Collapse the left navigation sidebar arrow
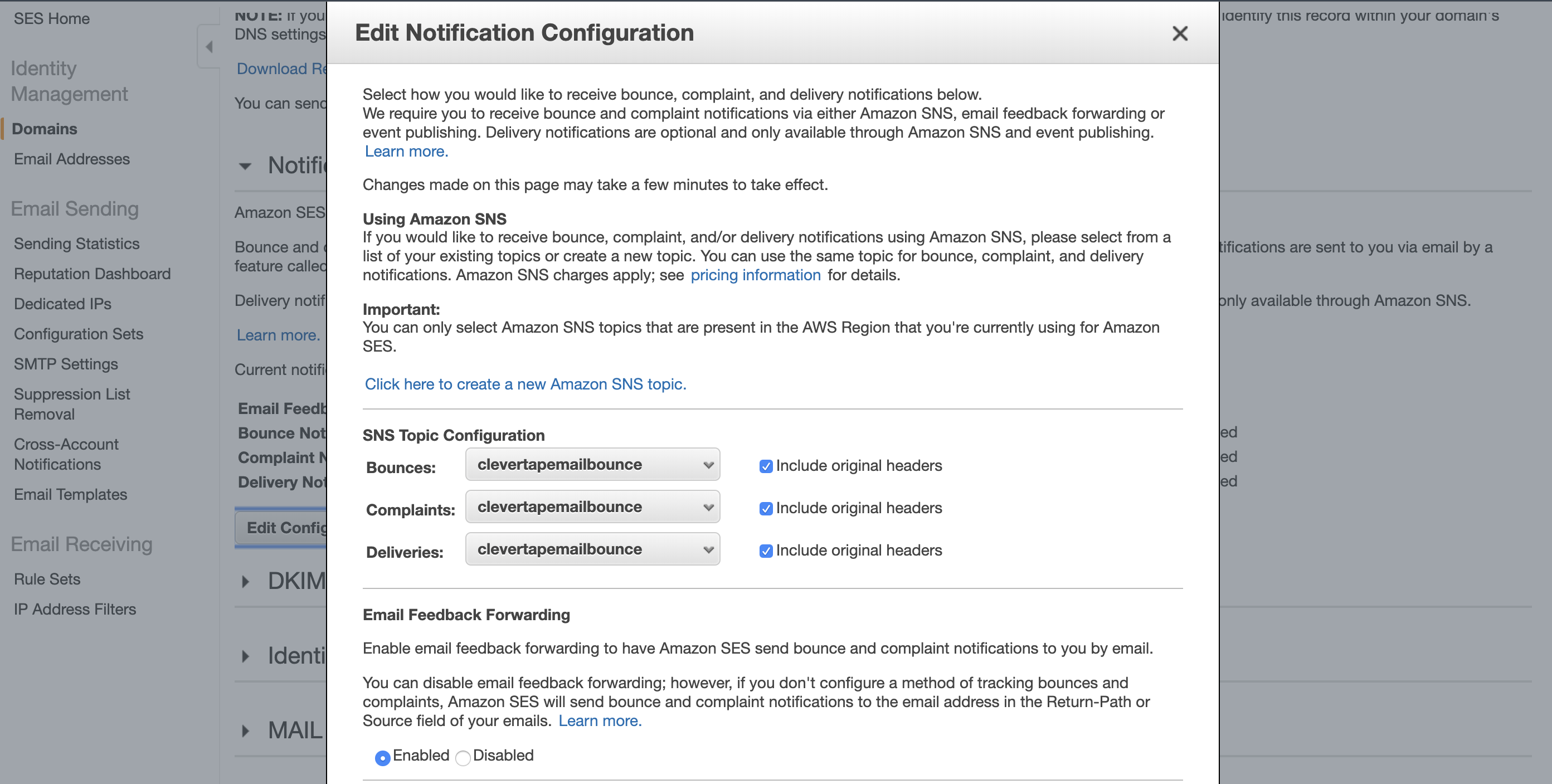 [209, 46]
